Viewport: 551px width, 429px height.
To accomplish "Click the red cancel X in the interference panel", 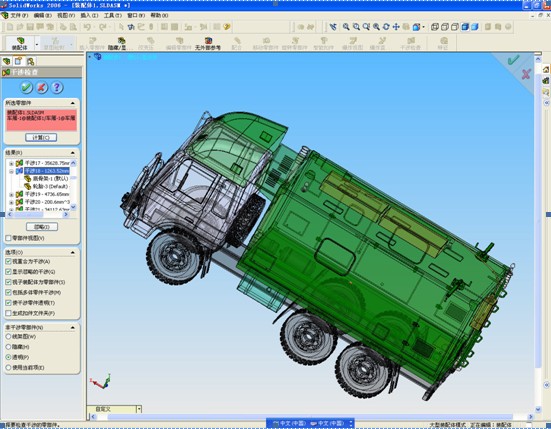I will [x=41, y=87].
